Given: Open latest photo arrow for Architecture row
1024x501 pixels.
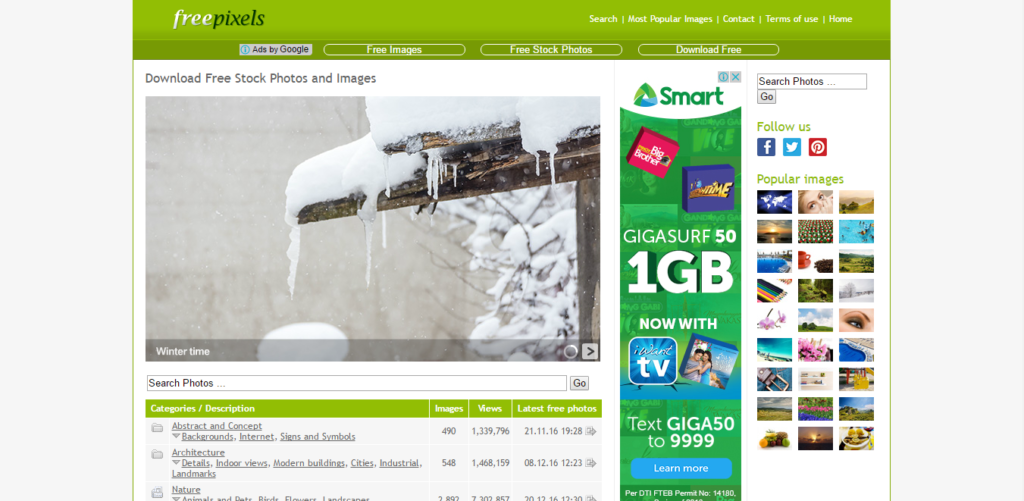Looking at the screenshot, I should (590, 463).
